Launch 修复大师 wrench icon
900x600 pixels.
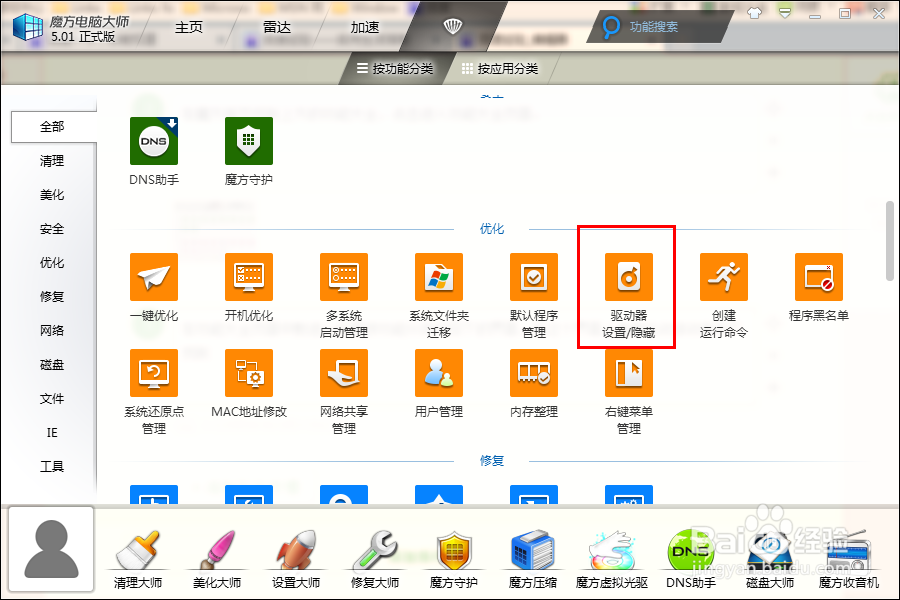click(375, 559)
